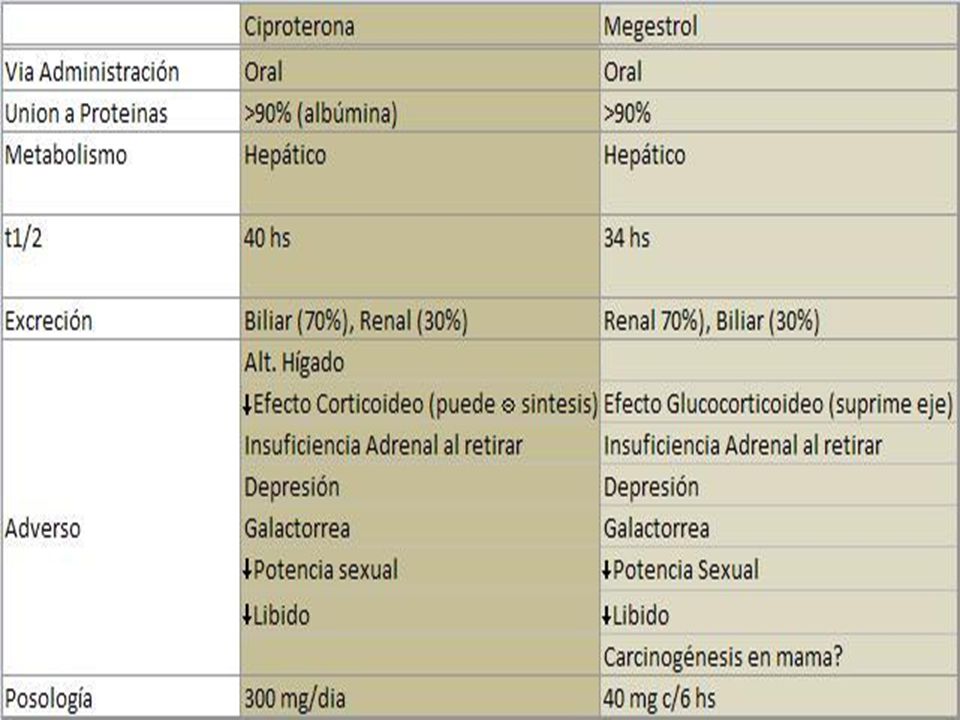Select the Carcinogénesis en mama? cell
Viewport: 960px width, 720px height.
click(x=779, y=656)
